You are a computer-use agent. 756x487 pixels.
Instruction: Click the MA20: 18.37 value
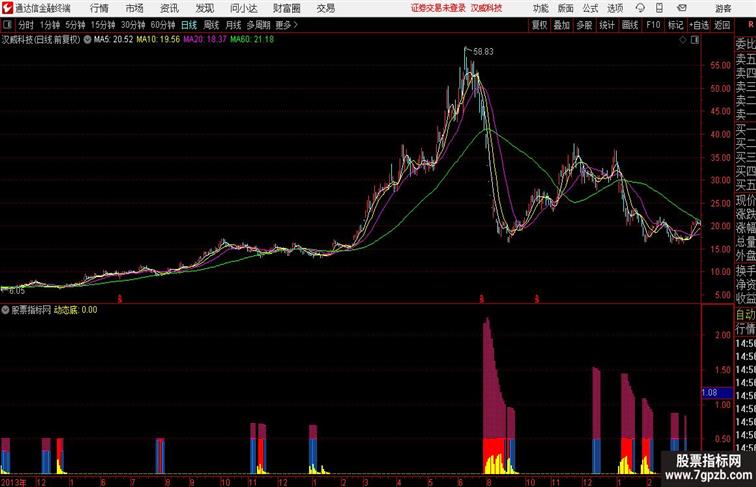tap(204, 40)
